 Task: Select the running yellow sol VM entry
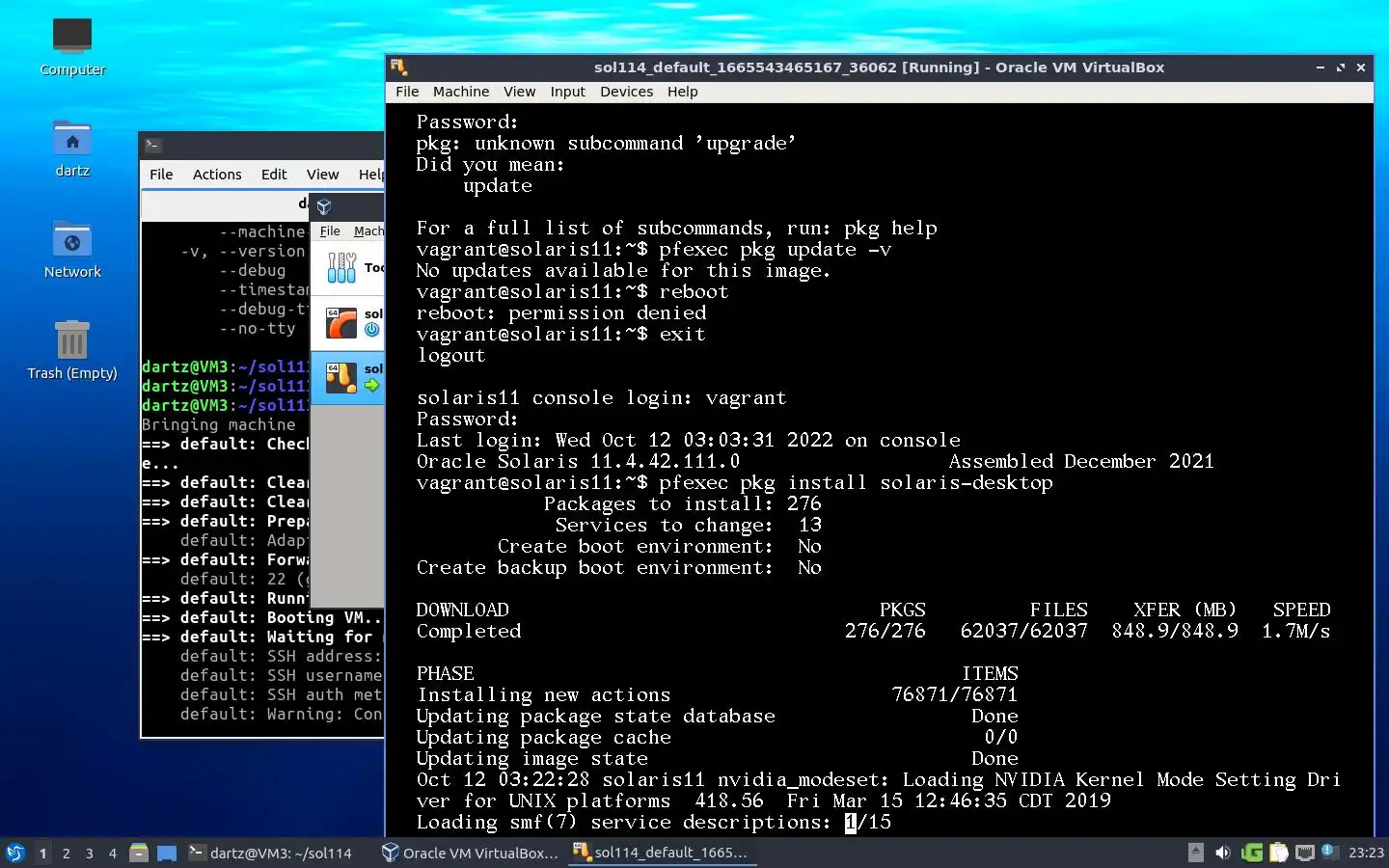[347, 378]
